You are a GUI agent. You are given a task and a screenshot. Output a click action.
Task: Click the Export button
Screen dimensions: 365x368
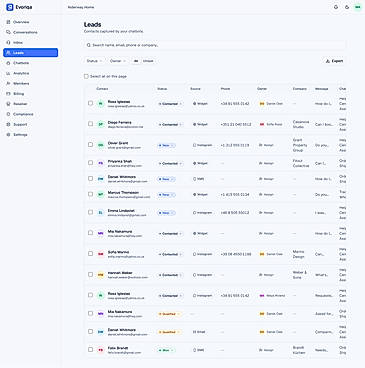tap(334, 61)
